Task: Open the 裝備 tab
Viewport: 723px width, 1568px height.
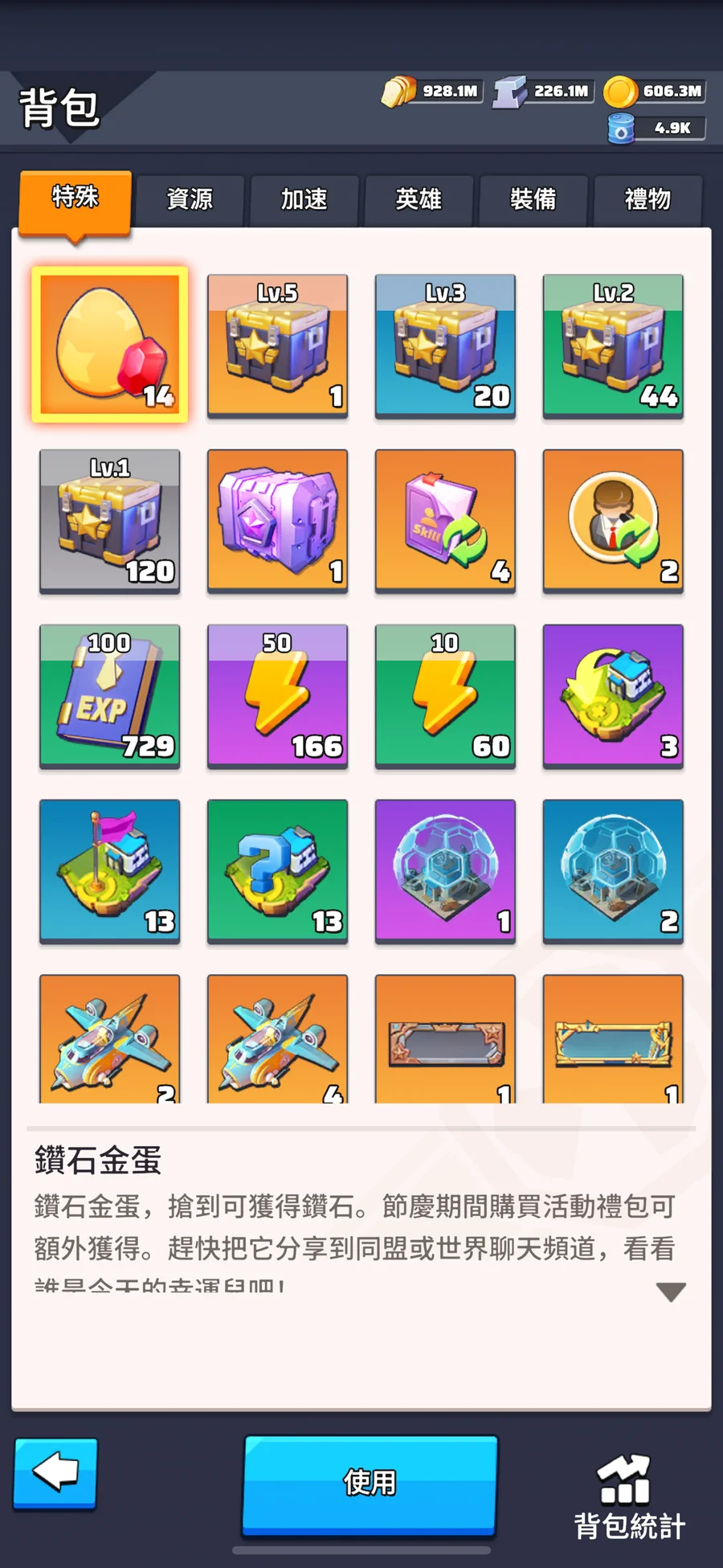Action: [x=533, y=199]
